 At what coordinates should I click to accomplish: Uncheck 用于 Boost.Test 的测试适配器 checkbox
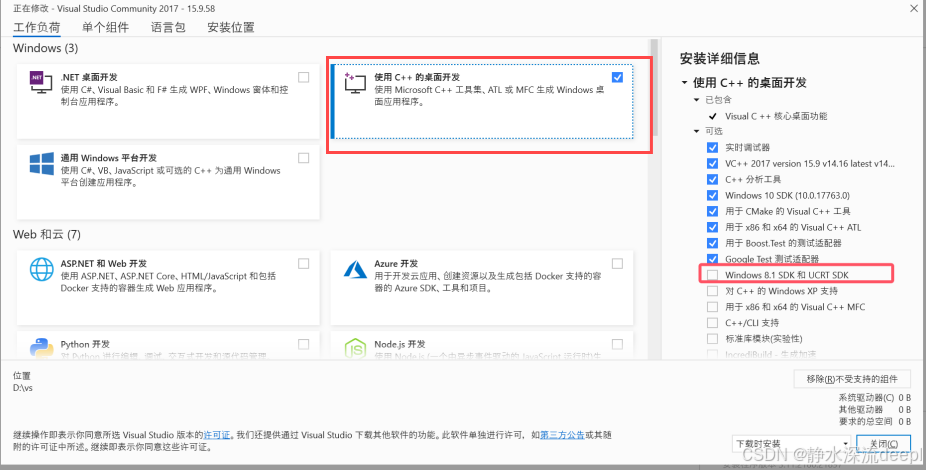tap(713, 243)
